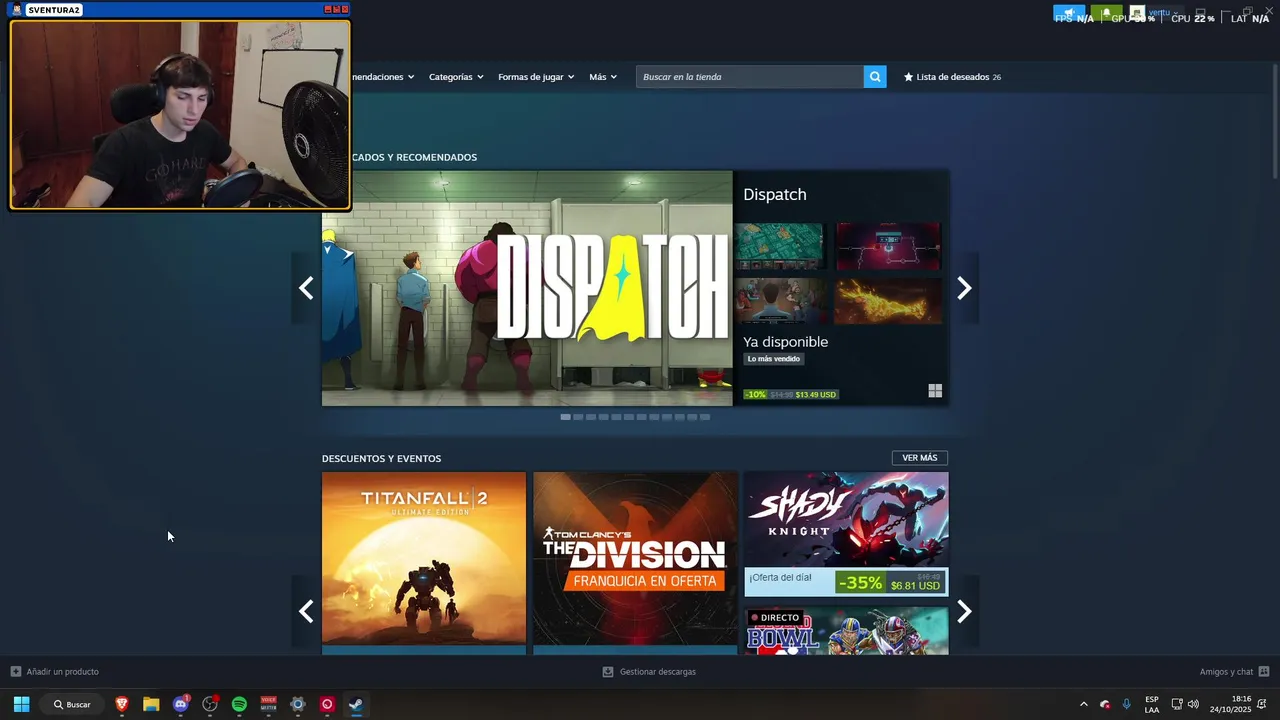This screenshot has height=720, width=1280.
Task: Open Gestionar descargas link
Action: click(x=657, y=672)
